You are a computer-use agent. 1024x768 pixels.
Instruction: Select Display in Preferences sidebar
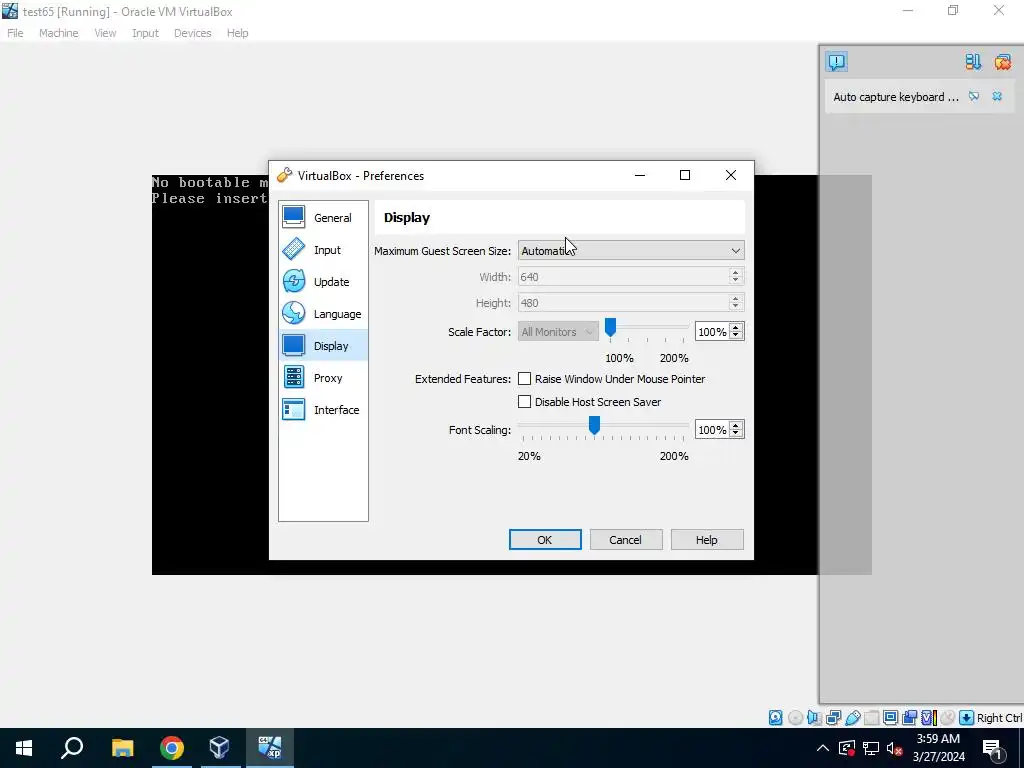tap(323, 345)
